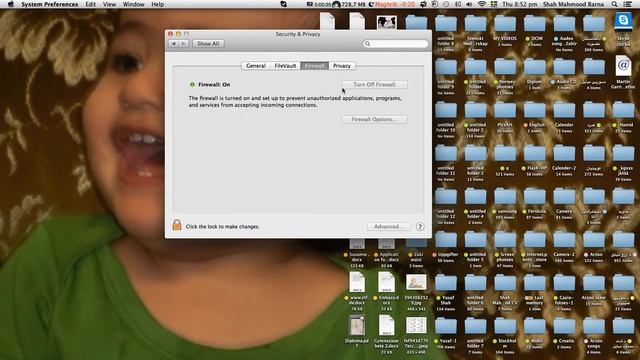Open the Window menu
This screenshot has width=640, height=360.
pos(133,4)
